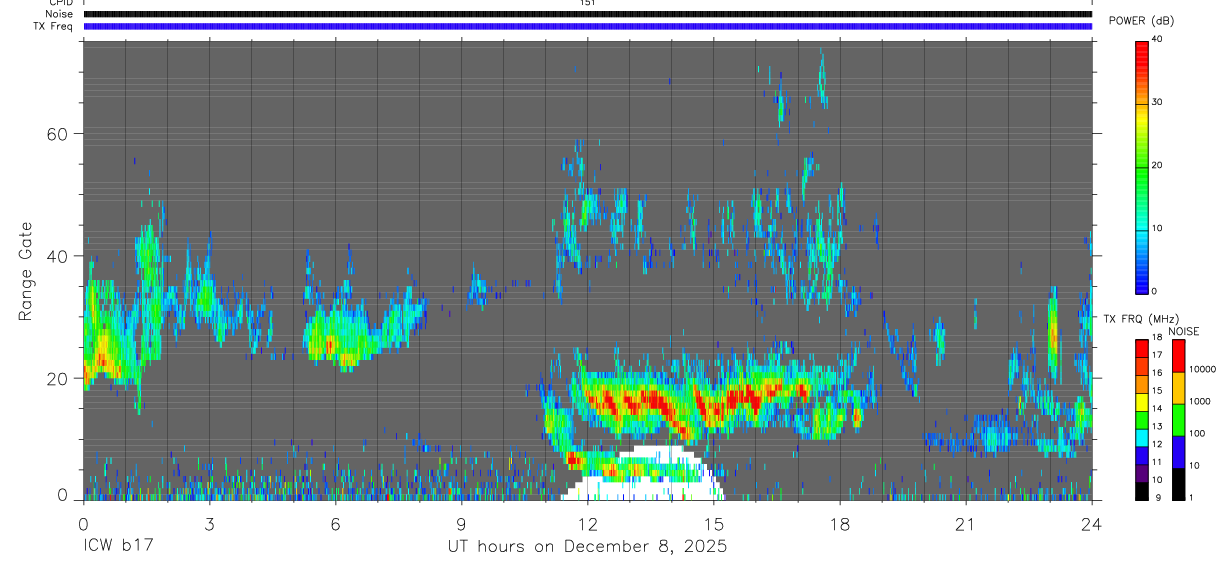
Task: Select the black Noise strip above the plot
Action: tap(588, 14)
